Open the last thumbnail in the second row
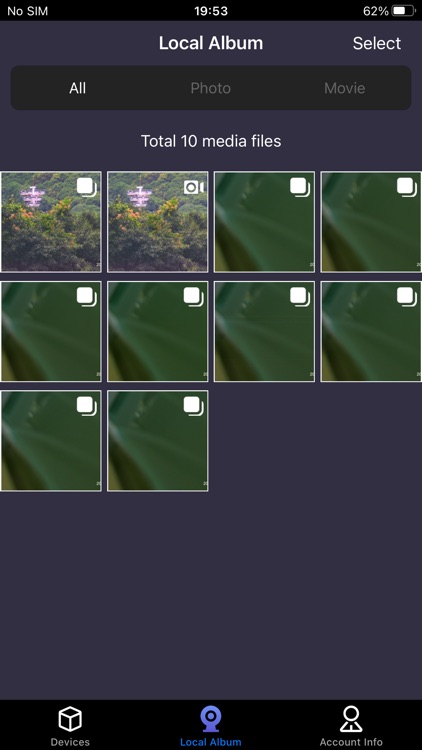Image resolution: width=422 pixels, height=750 pixels. 371,331
